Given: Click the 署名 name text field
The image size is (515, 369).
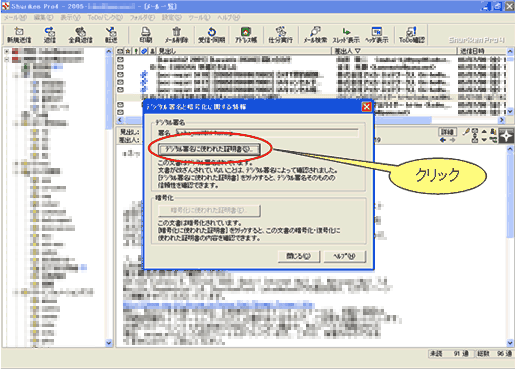Looking at the screenshot, I should pyautogui.click(x=267, y=133).
